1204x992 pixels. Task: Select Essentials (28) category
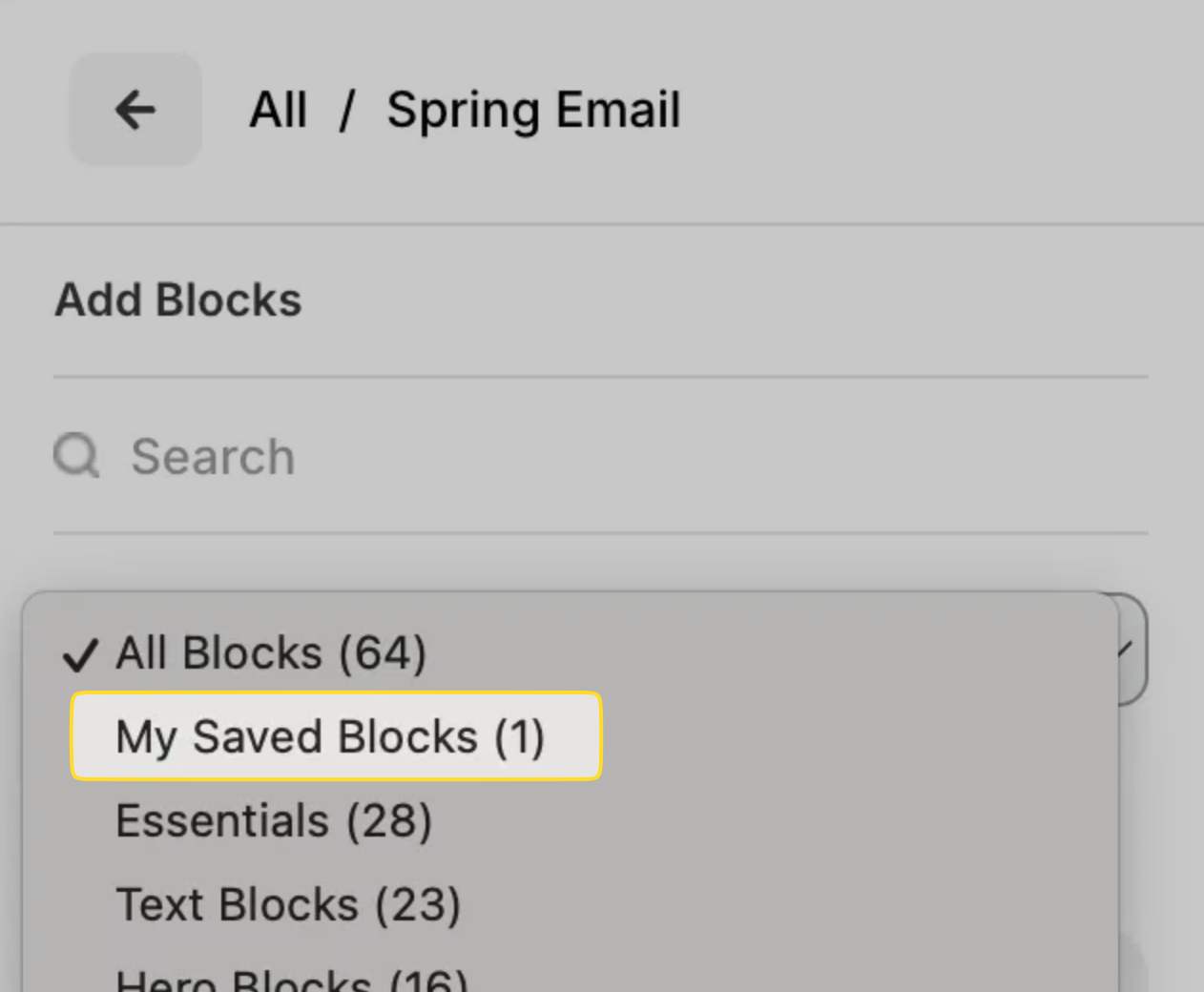(274, 821)
